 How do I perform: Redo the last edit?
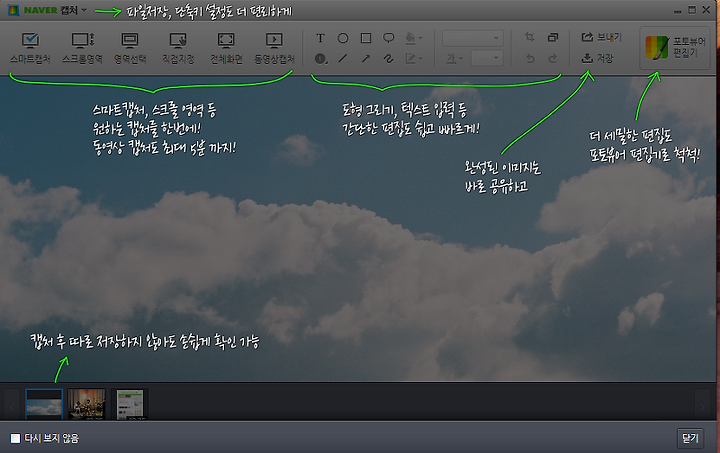(x=553, y=59)
